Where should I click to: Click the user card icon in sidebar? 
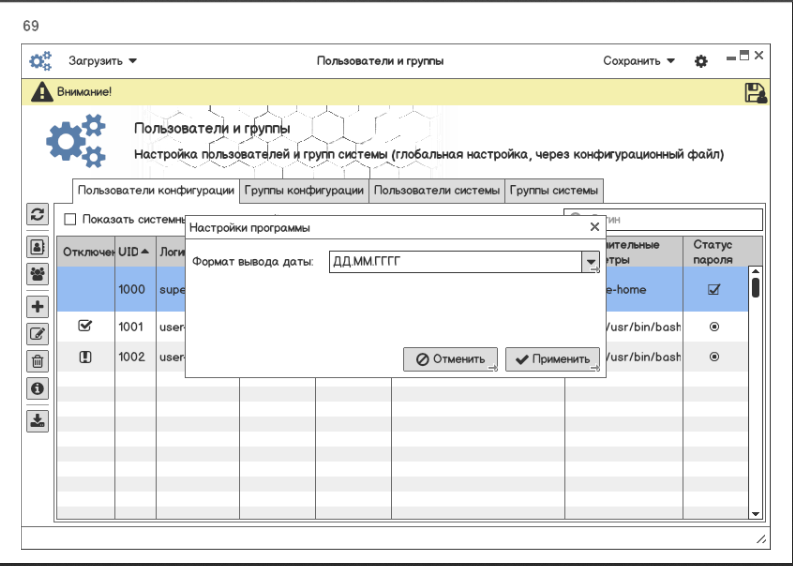36,245
